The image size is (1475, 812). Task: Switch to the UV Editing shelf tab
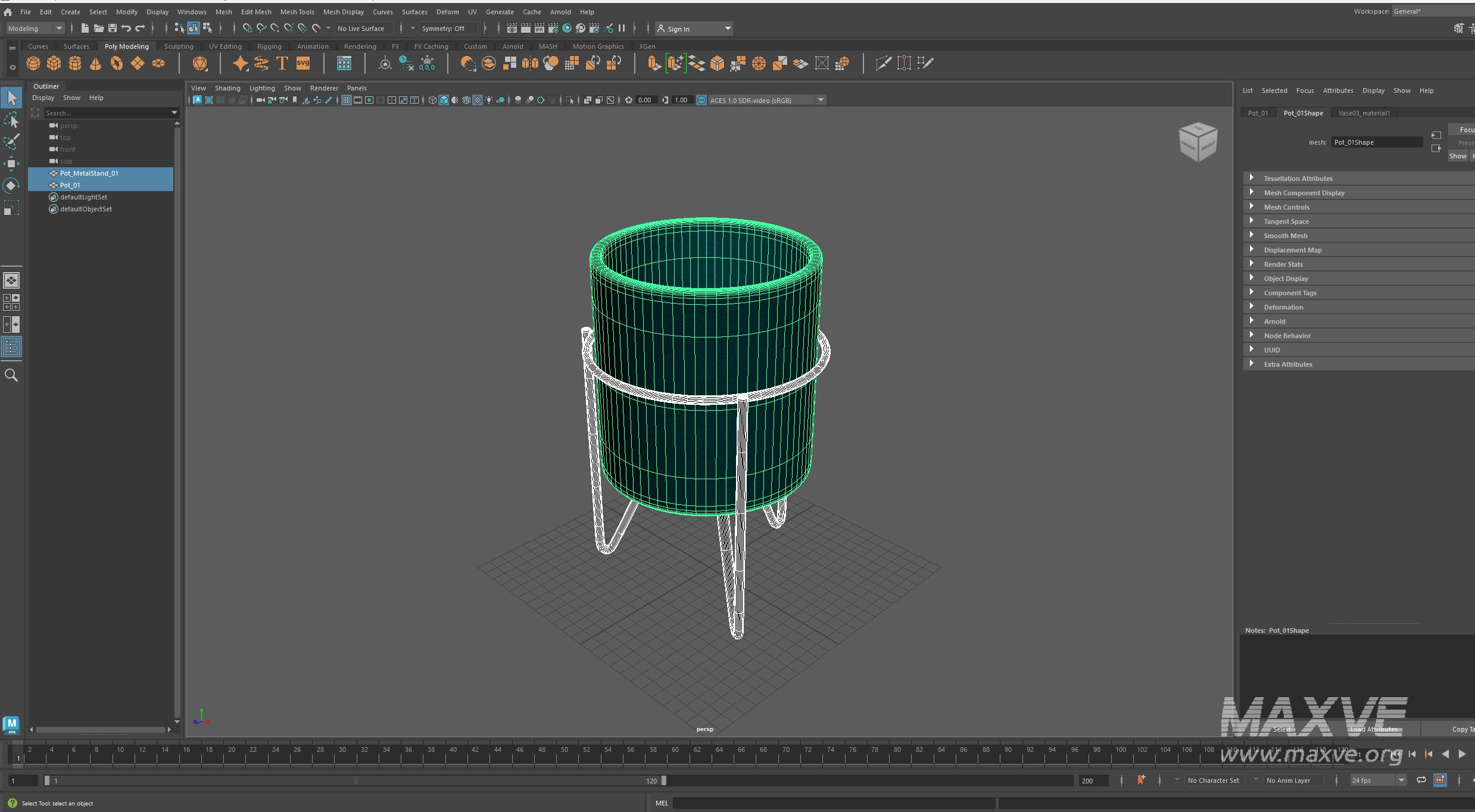coord(225,46)
